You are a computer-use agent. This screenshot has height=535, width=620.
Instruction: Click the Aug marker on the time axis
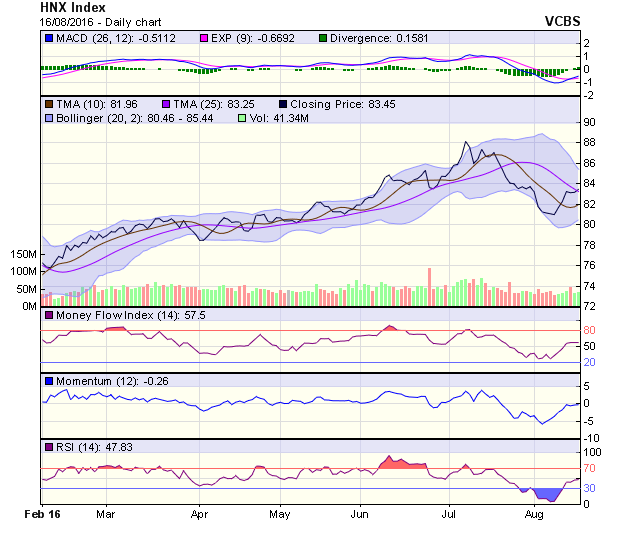[533, 515]
